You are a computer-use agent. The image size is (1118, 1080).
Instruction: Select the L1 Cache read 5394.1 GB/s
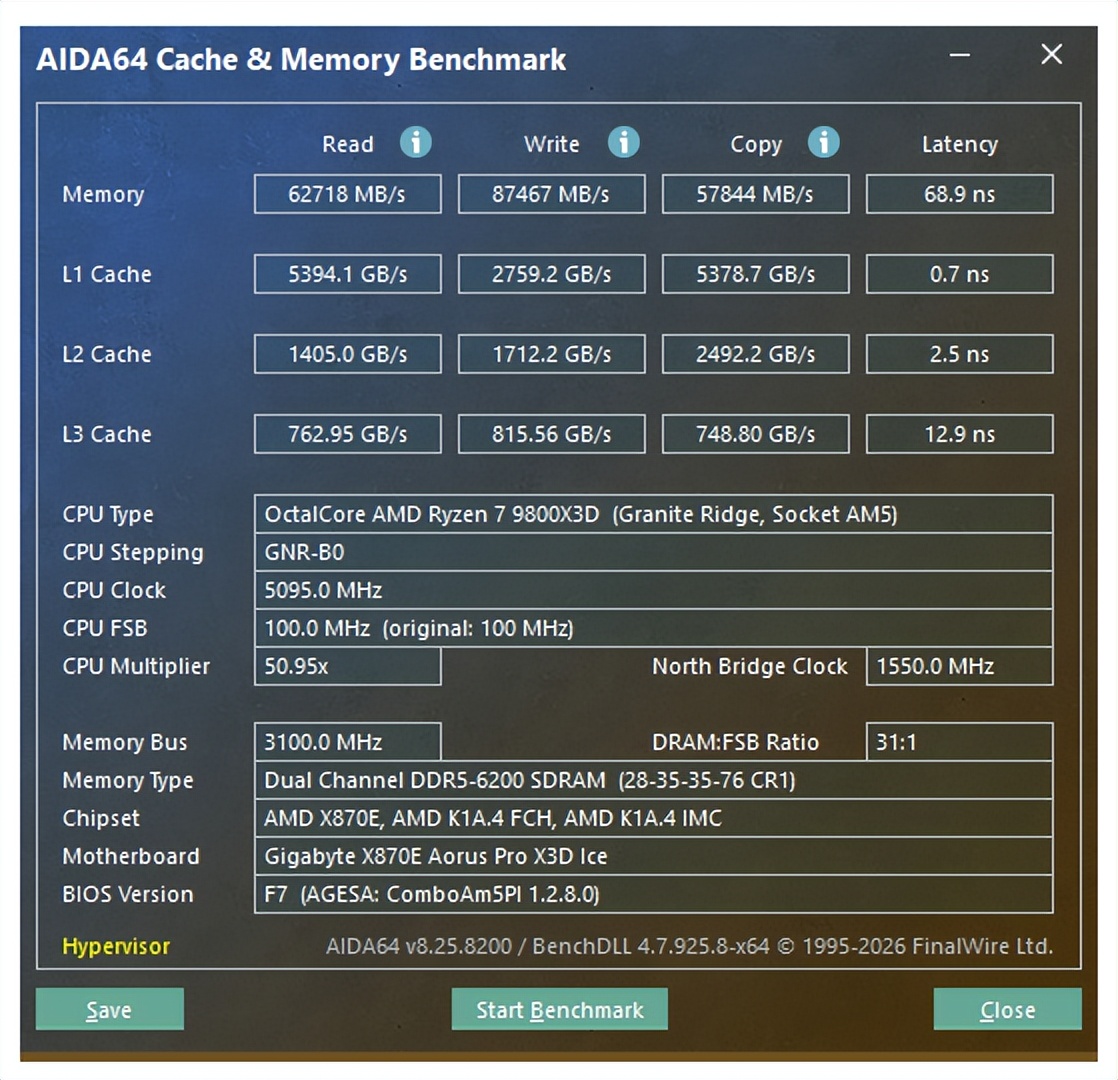point(347,274)
